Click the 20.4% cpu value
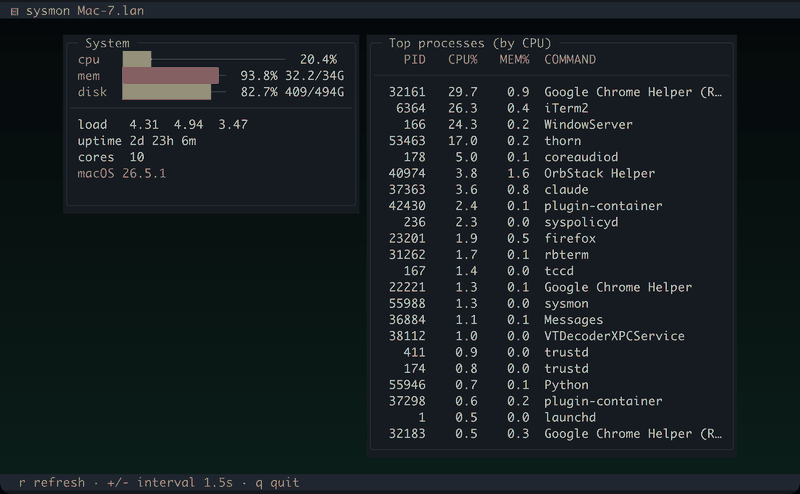This screenshot has width=800, height=494. coord(318,60)
